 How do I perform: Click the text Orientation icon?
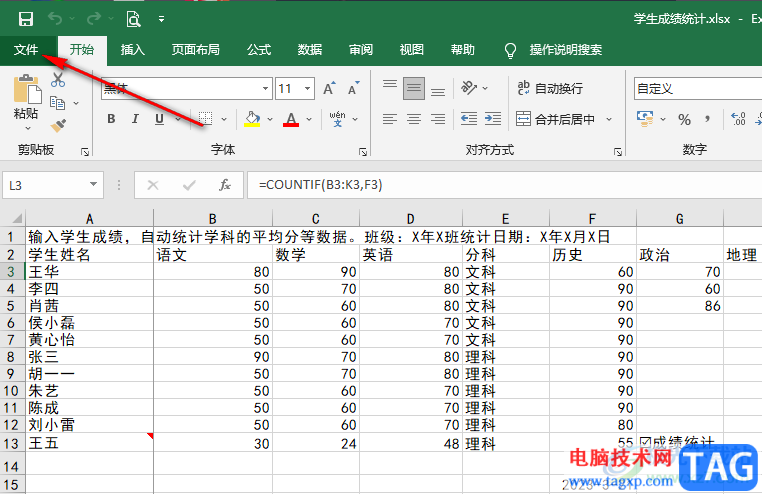pos(468,88)
